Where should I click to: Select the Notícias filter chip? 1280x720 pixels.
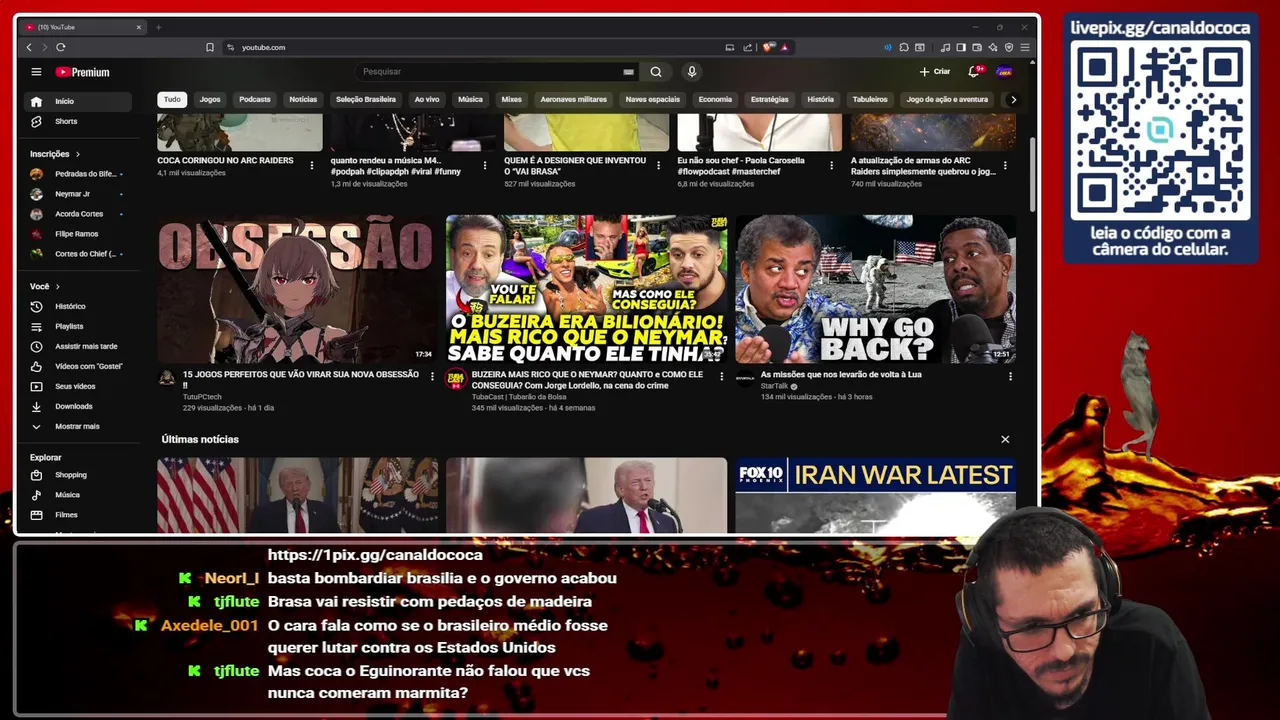tap(303, 99)
